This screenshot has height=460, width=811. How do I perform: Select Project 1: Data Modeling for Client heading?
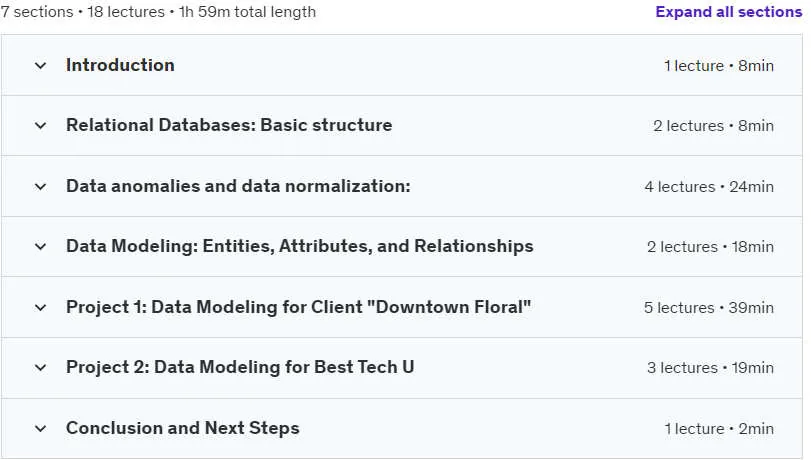[298, 307]
